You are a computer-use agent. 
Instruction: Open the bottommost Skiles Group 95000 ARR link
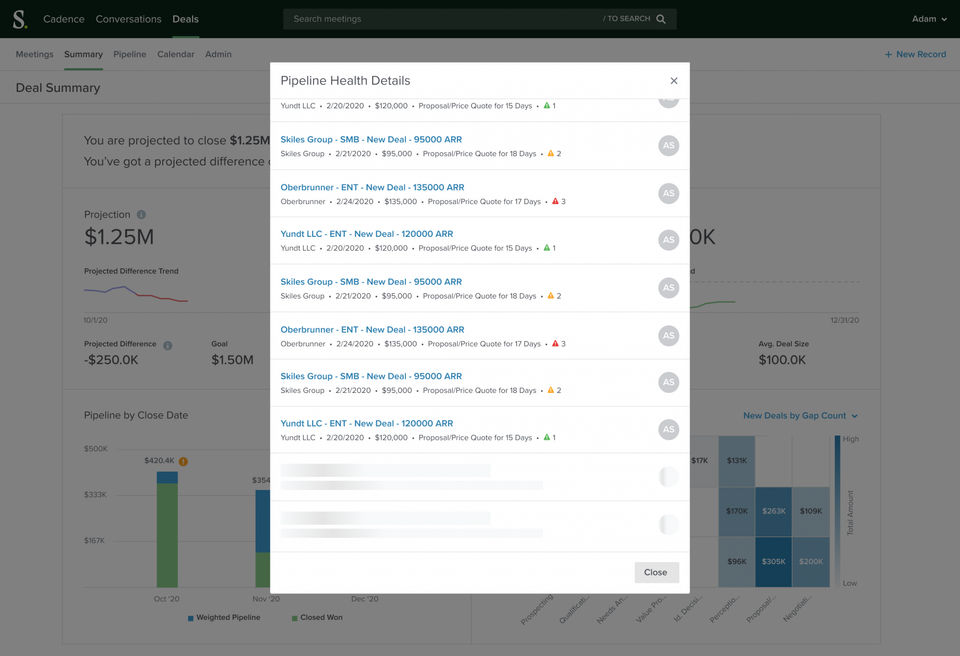tap(371, 376)
